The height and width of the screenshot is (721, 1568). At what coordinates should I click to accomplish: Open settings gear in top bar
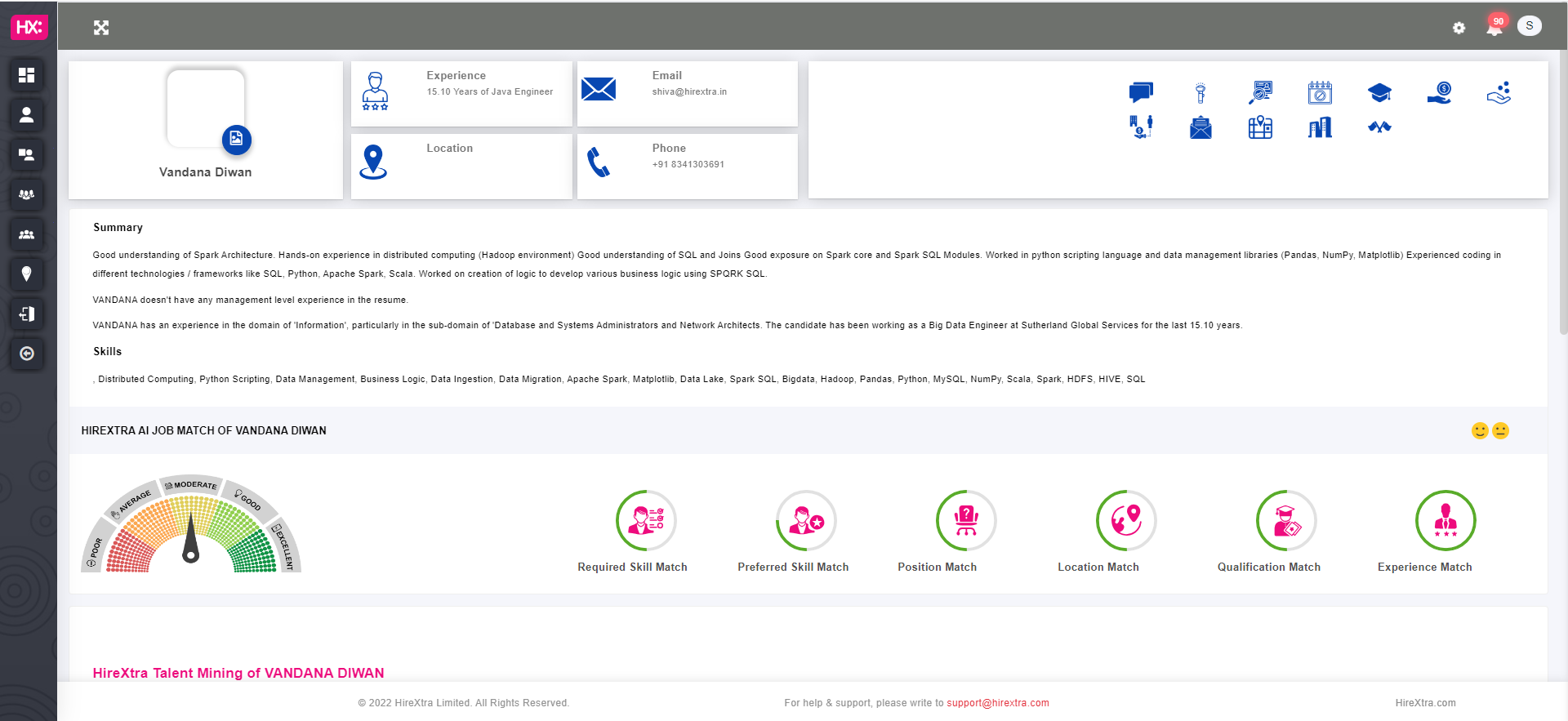(x=1459, y=28)
